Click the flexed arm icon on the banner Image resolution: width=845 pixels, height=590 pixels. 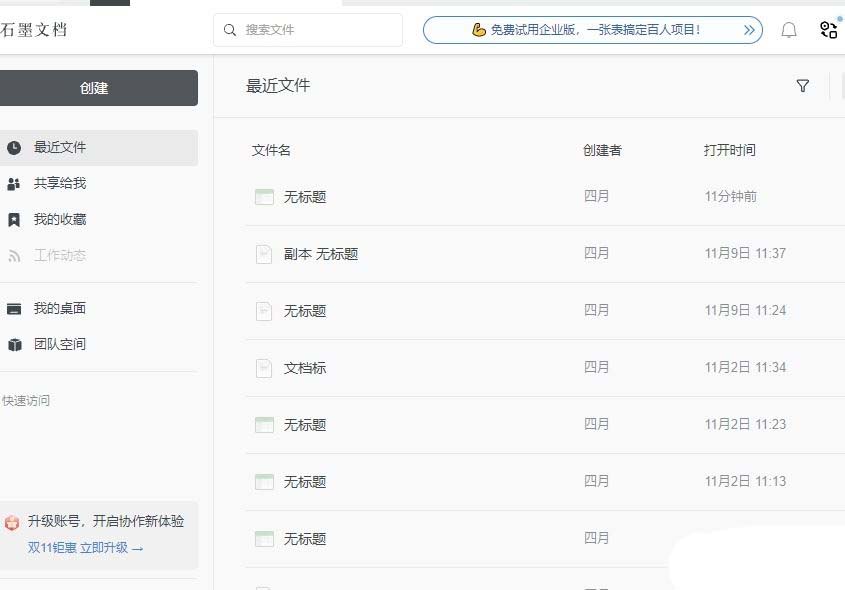tap(479, 30)
